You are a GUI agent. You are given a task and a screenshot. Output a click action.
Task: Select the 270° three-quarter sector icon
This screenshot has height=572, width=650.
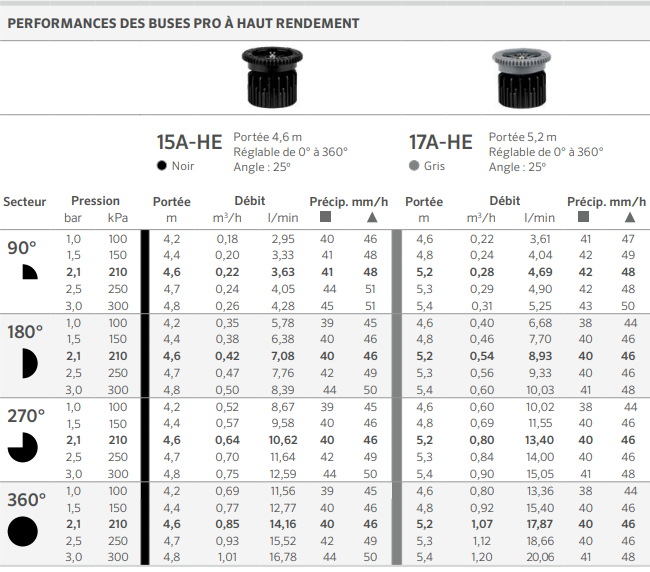click(23, 447)
